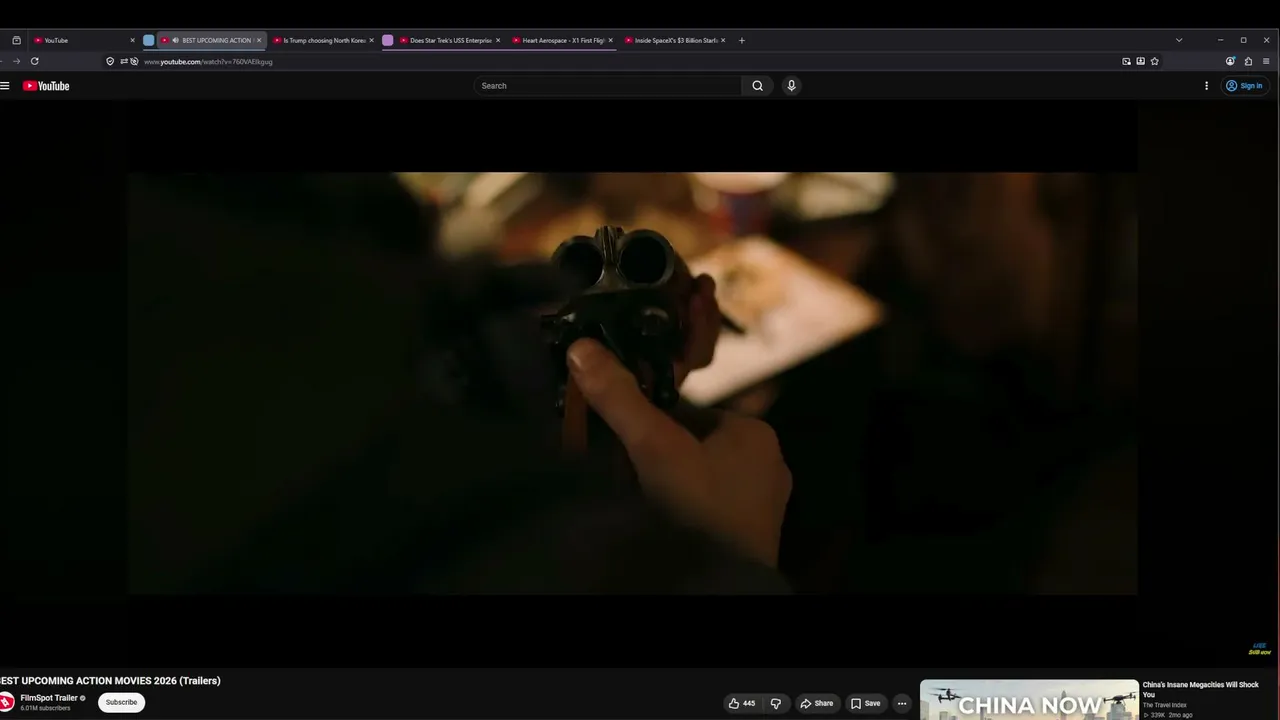Open picture-in-picture from the address bar
The image size is (1280, 720).
point(1126,61)
